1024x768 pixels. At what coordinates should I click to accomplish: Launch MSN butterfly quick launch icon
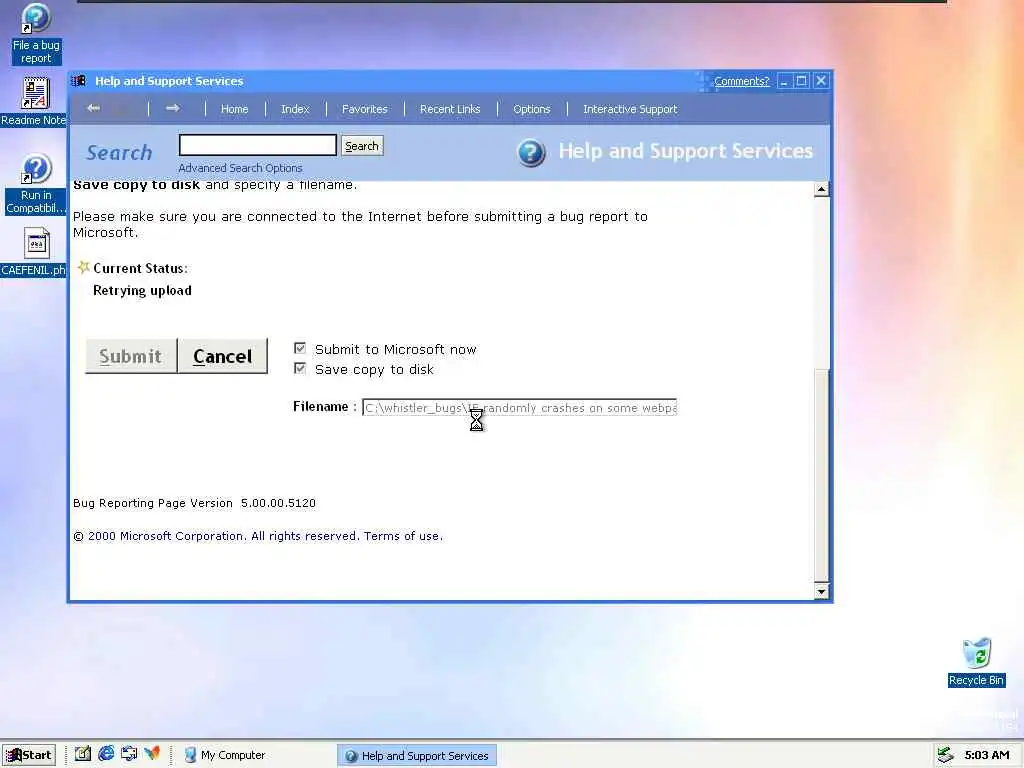coord(152,754)
